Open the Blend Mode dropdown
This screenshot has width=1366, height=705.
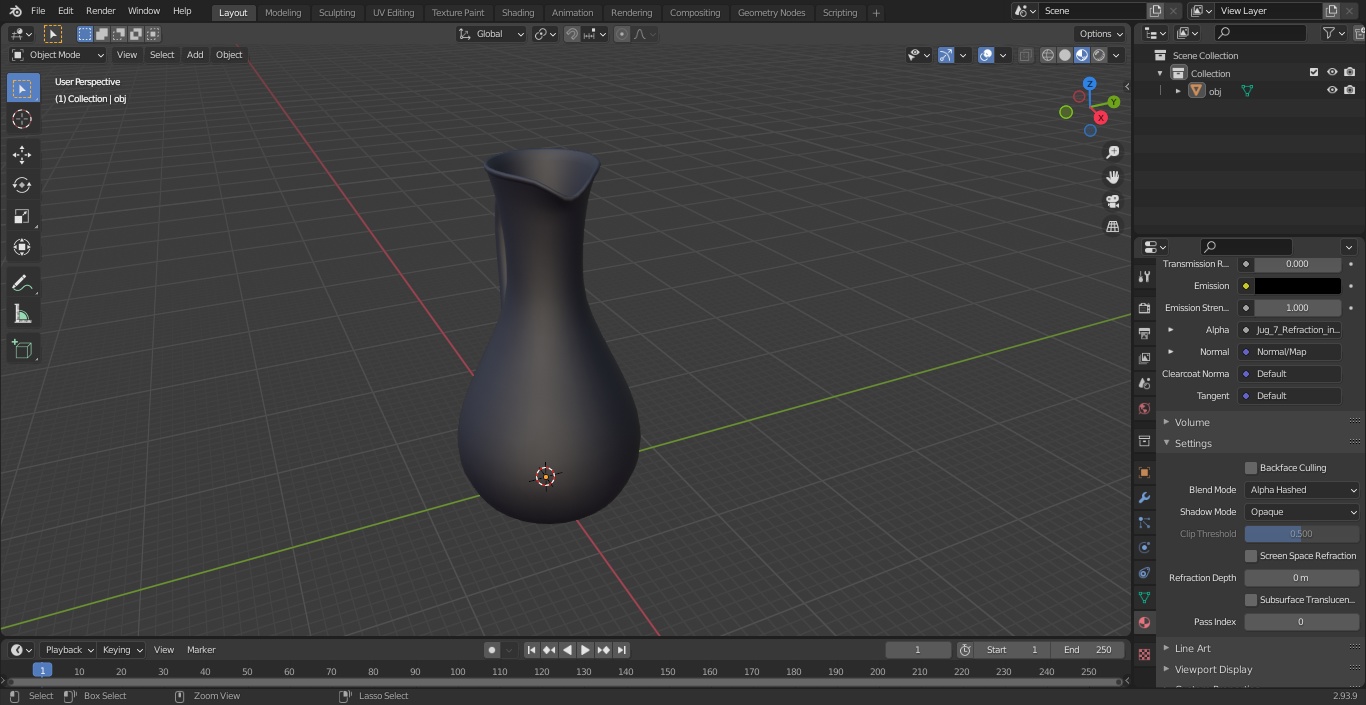(x=1302, y=490)
